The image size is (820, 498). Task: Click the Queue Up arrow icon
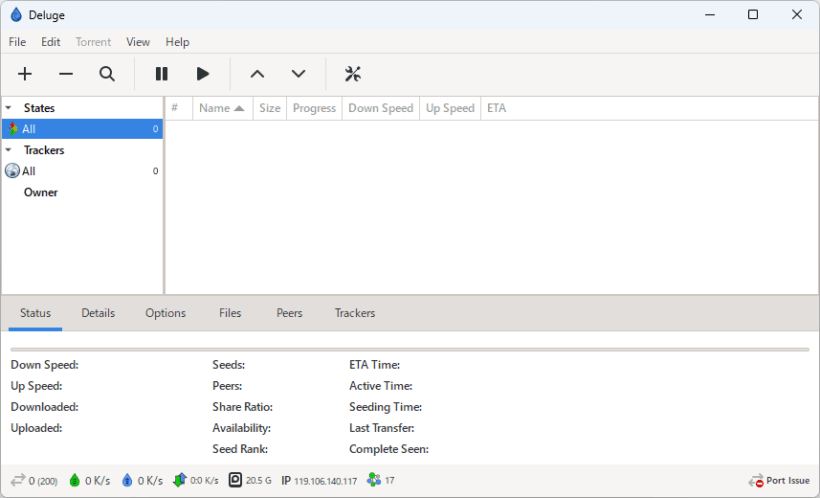pos(257,74)
